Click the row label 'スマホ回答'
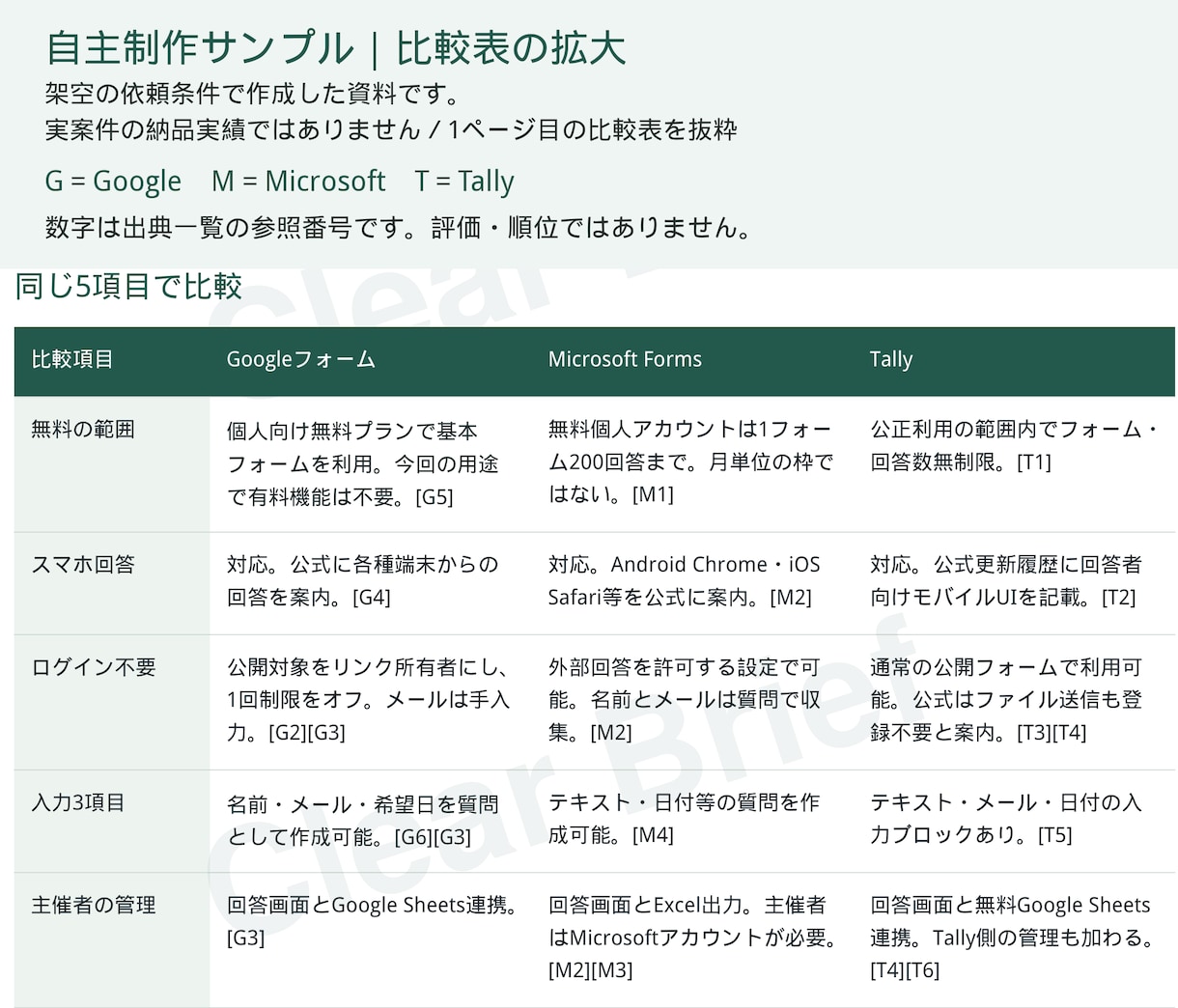The image size is (1178, 1008). click(x=83, y=565)
